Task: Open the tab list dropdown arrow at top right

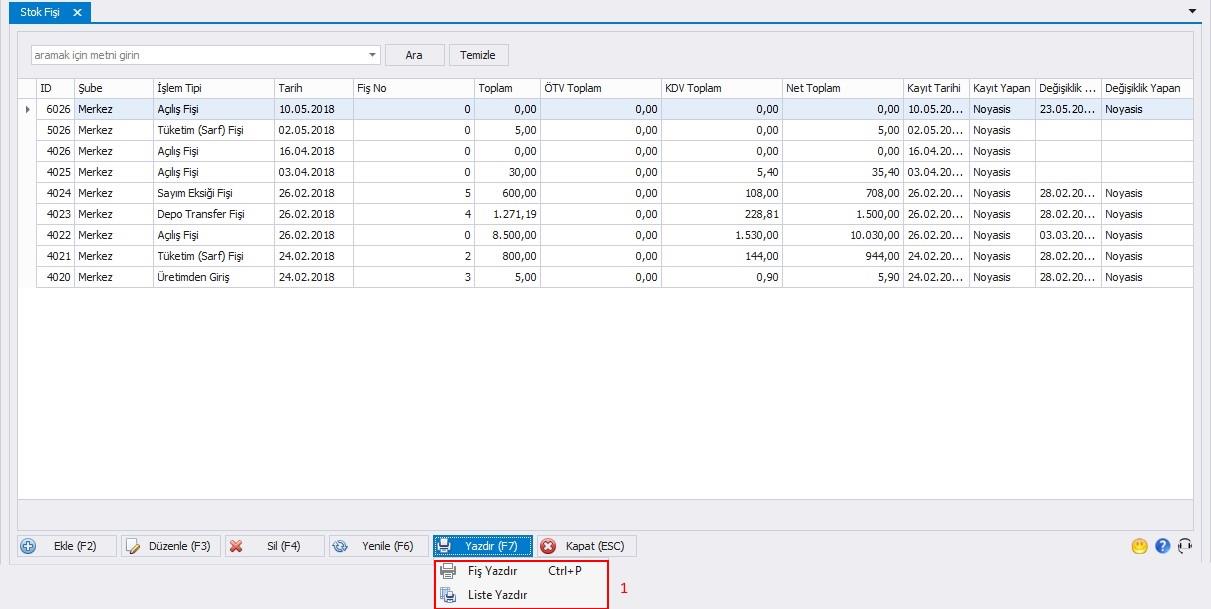Action: [x=1192, y=10]
